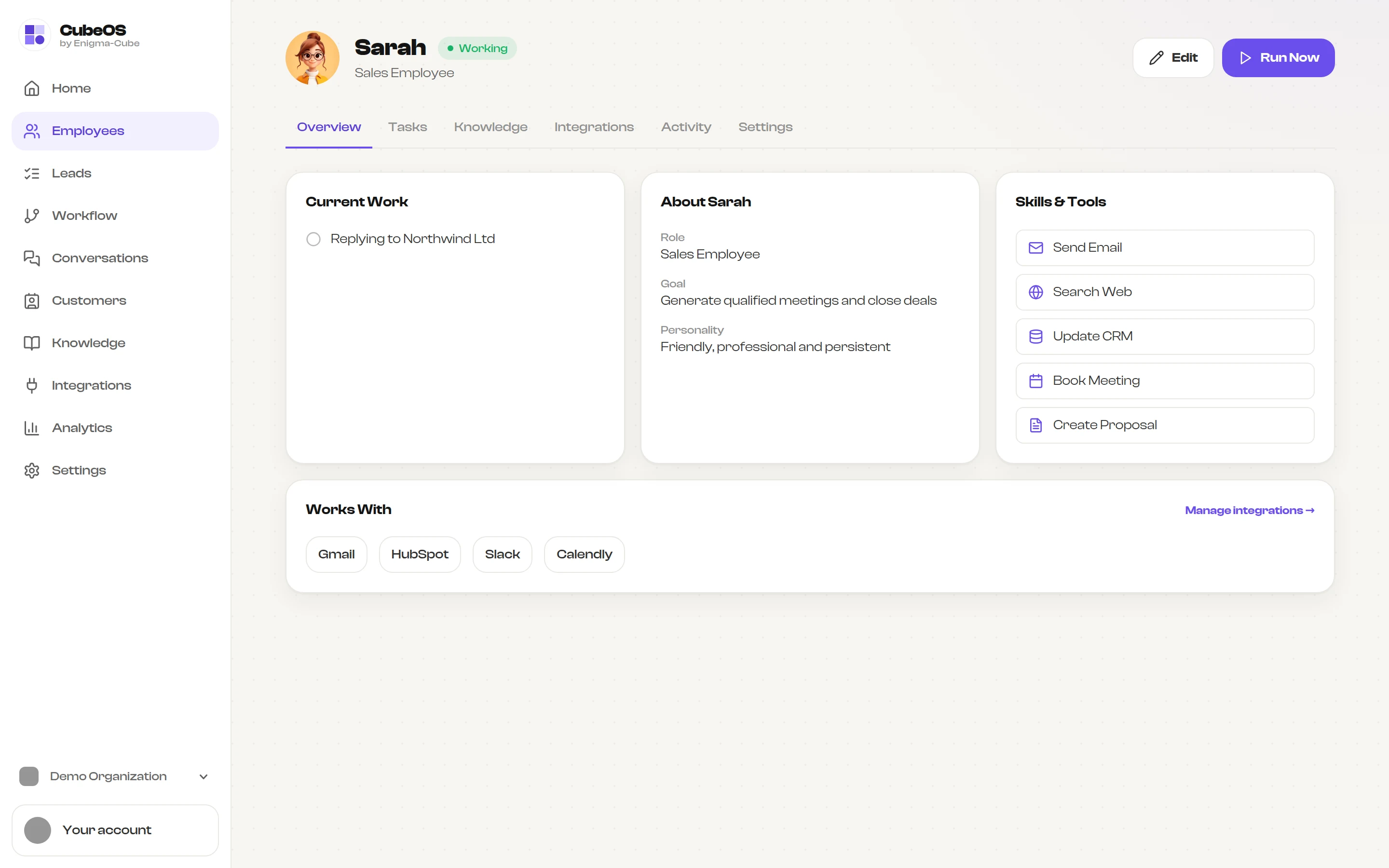This screenshot has width=1389, height=868.
Task: Click the Gmail integration chip
Action: tap(336, 555)
